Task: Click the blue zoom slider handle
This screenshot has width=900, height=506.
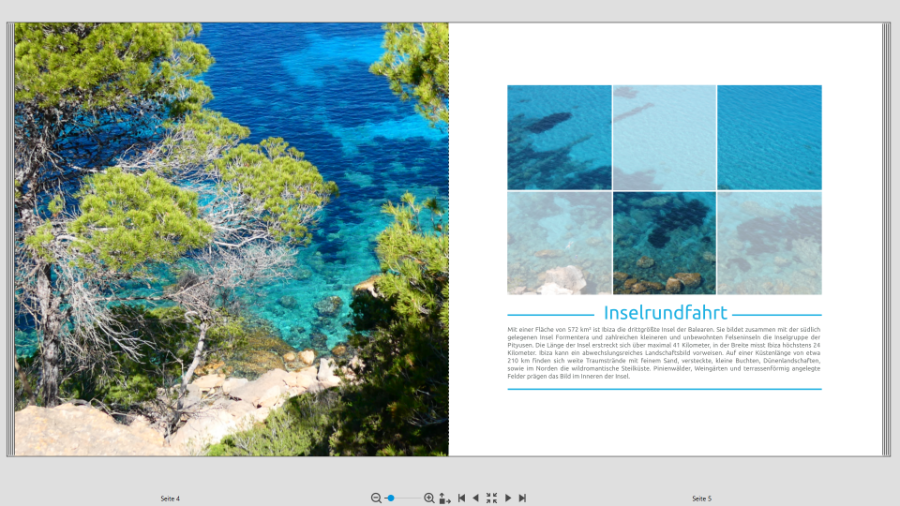Action: [391, 498]
